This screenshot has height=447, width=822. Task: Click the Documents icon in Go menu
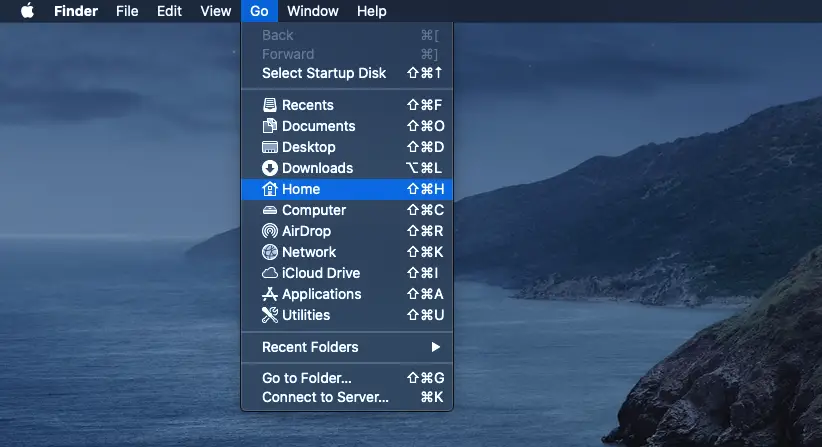tap(269, 126)
